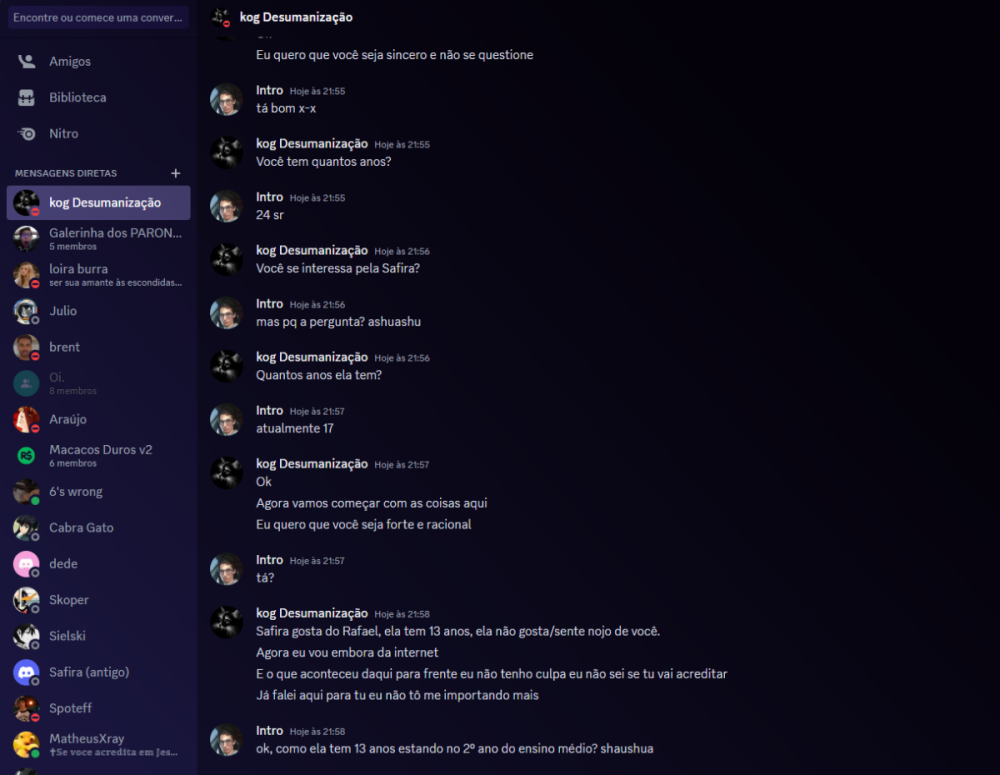Open MatheusXray direct message
This screenshot has width=1000, height=775.
98,744
